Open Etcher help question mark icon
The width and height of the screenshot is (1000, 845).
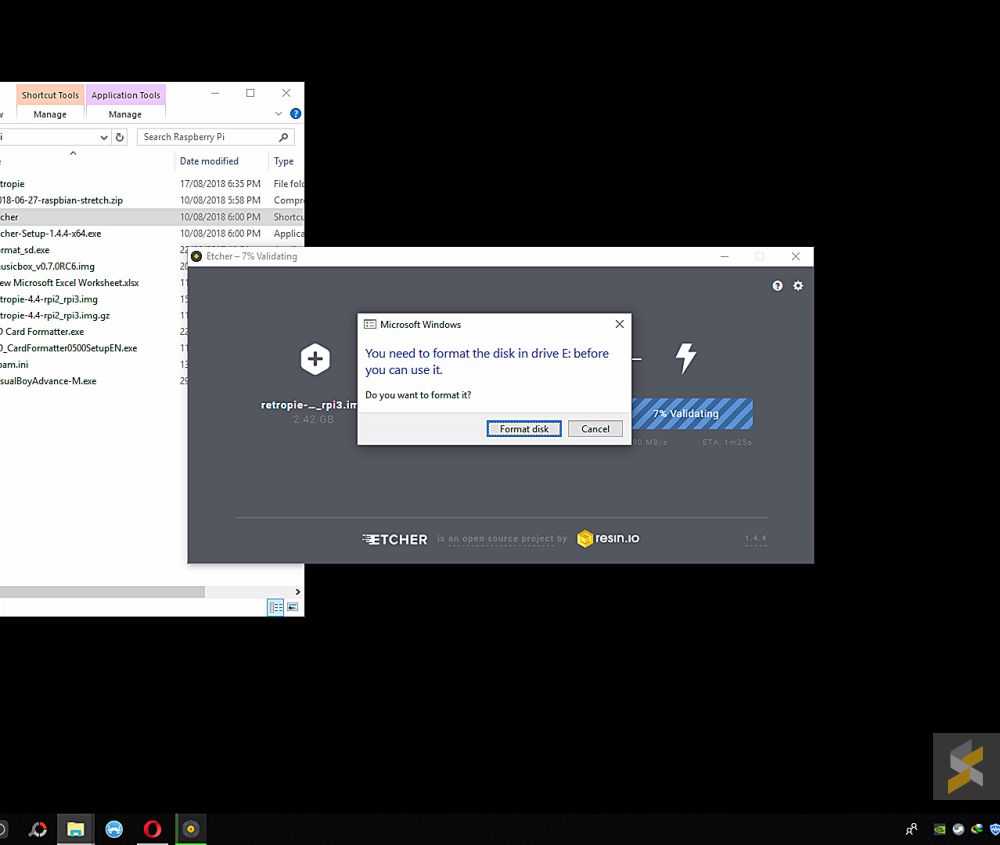pos(777,286)
